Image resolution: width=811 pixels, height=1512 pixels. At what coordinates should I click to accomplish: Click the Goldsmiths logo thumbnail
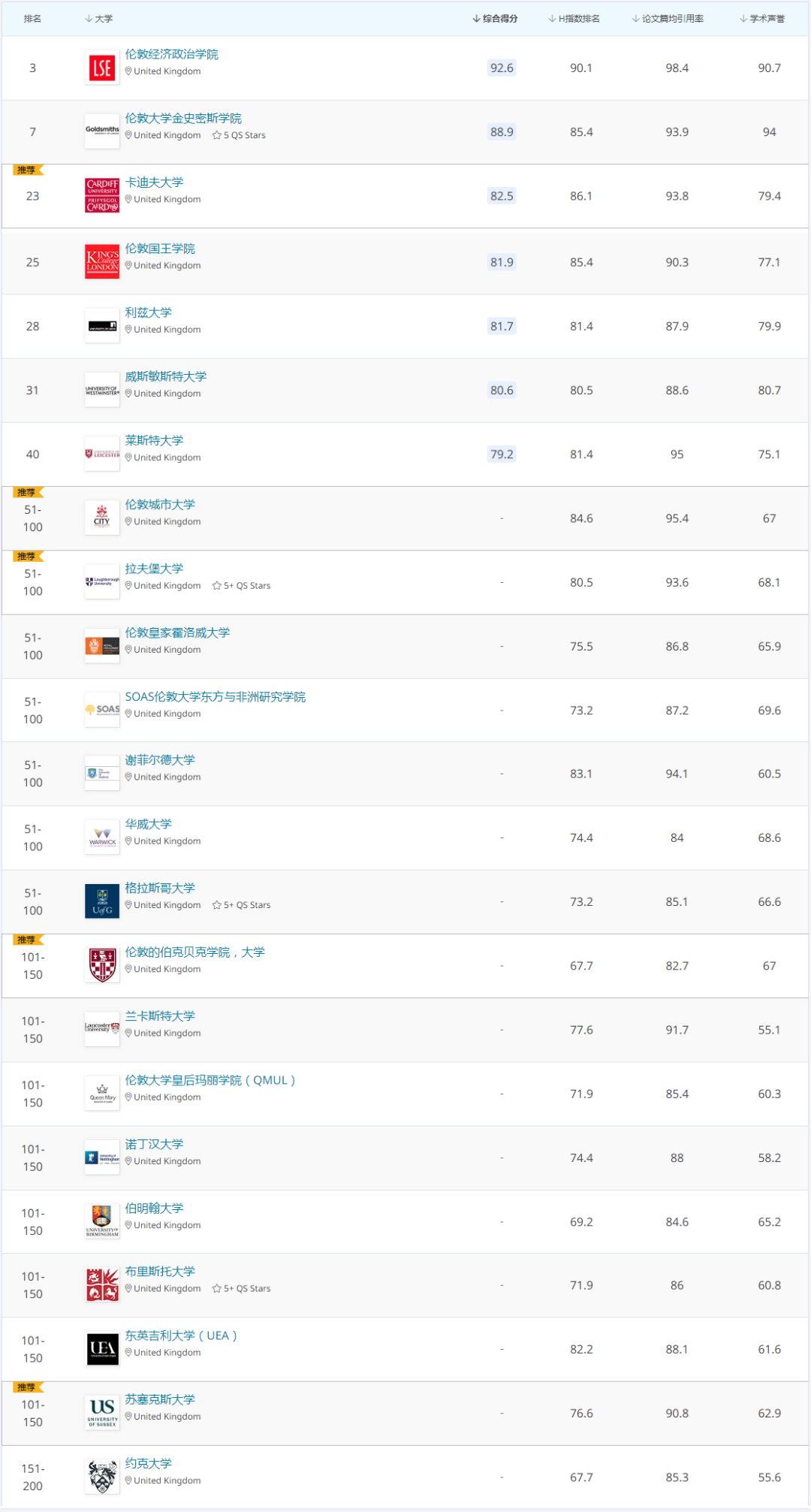102,132
